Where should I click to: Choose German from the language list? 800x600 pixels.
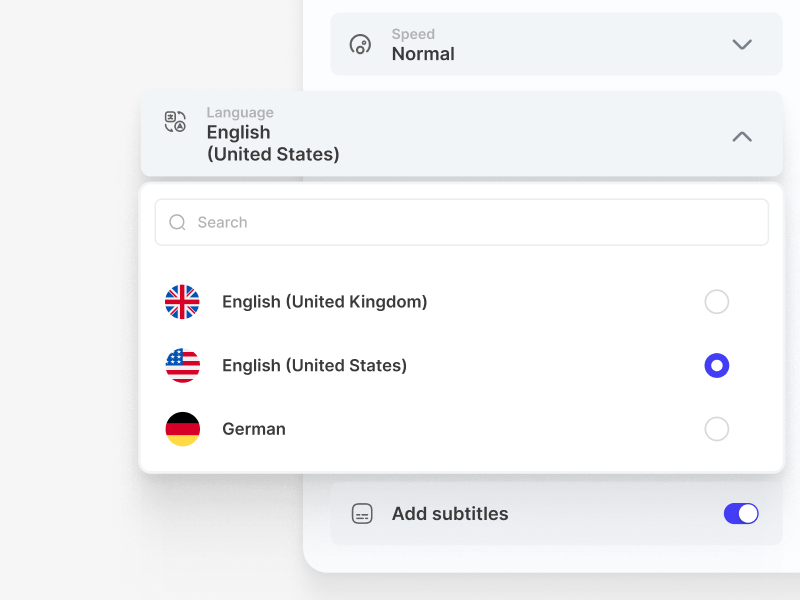click(253, 428)
